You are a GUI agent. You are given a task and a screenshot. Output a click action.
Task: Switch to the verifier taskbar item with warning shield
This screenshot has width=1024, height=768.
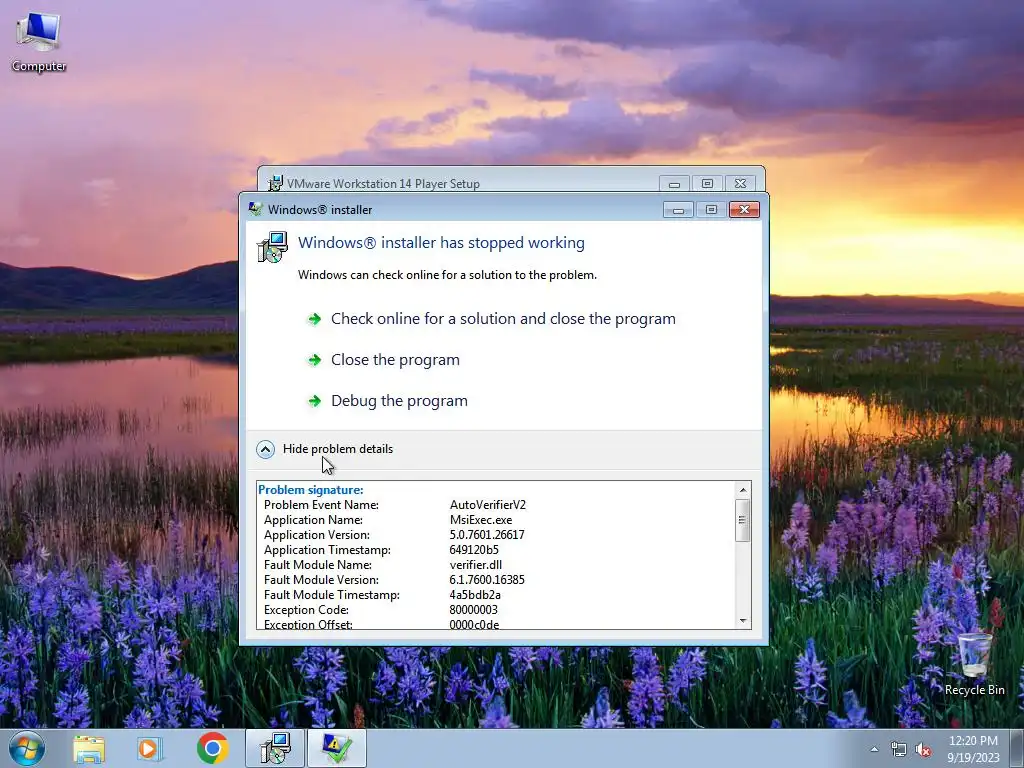(337, 748)
